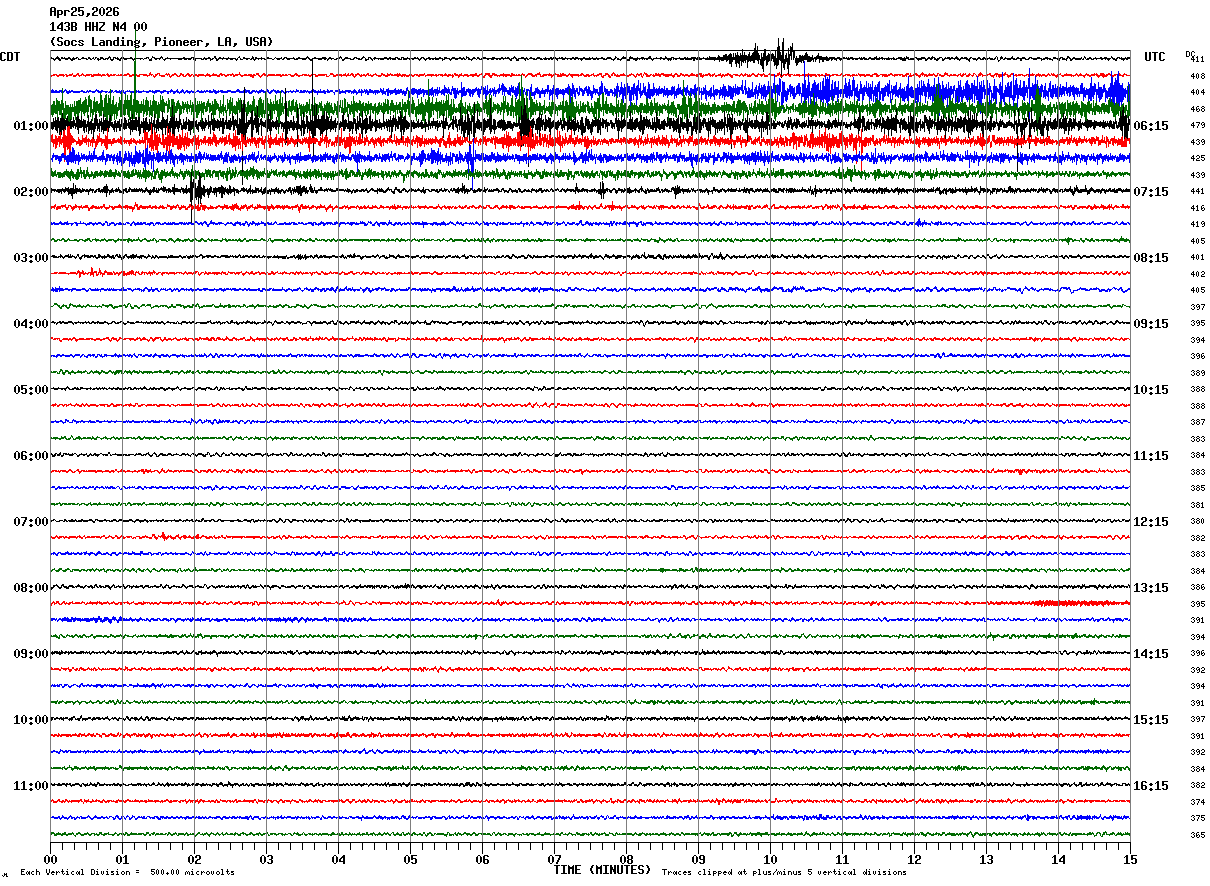This screenshot has width=1210, height=886.
Task: Click the 06:15 UTC time label
Action: tap(1151, 126)
